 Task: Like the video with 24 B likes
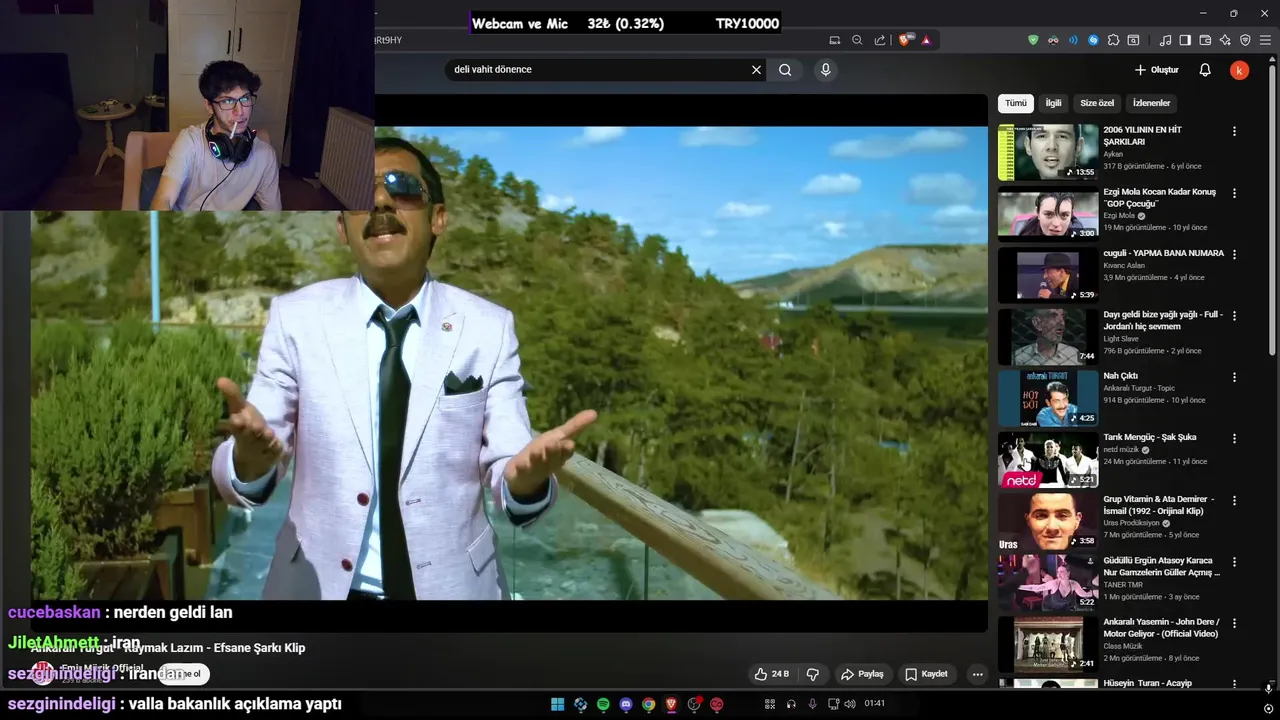pos(772,674)
